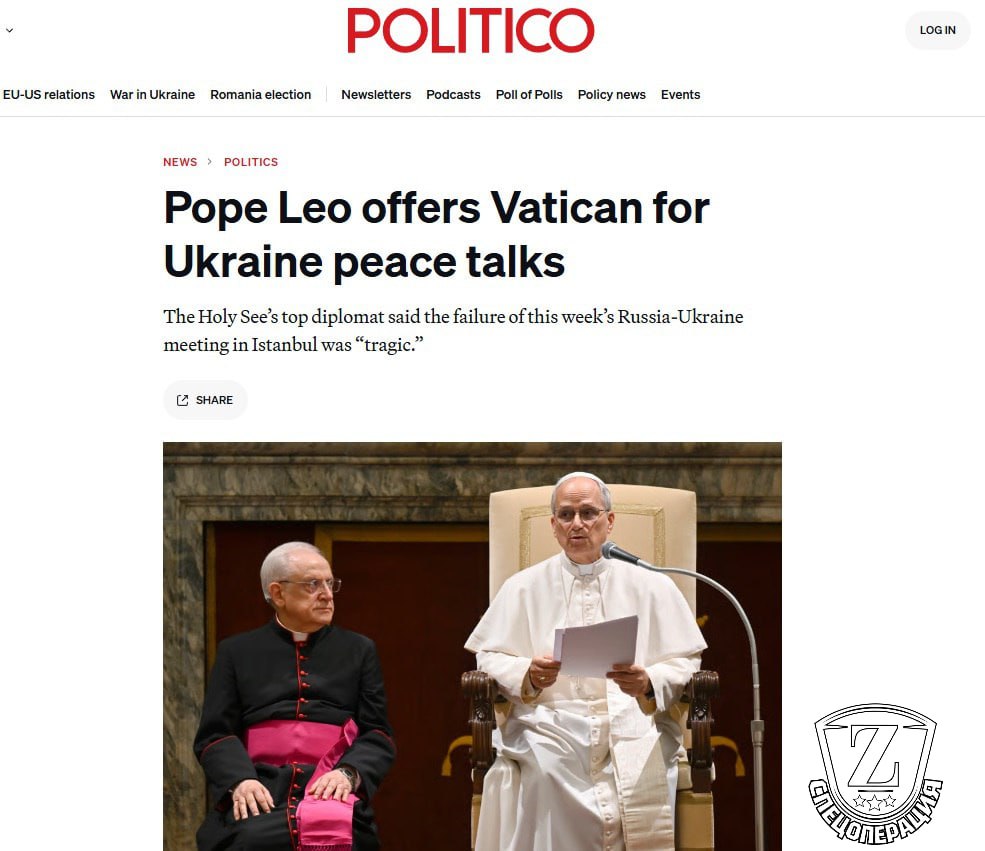The width and height of the screenshot is (985, 851).
Task: Go to Romania election page
Action: pos(260,94)
